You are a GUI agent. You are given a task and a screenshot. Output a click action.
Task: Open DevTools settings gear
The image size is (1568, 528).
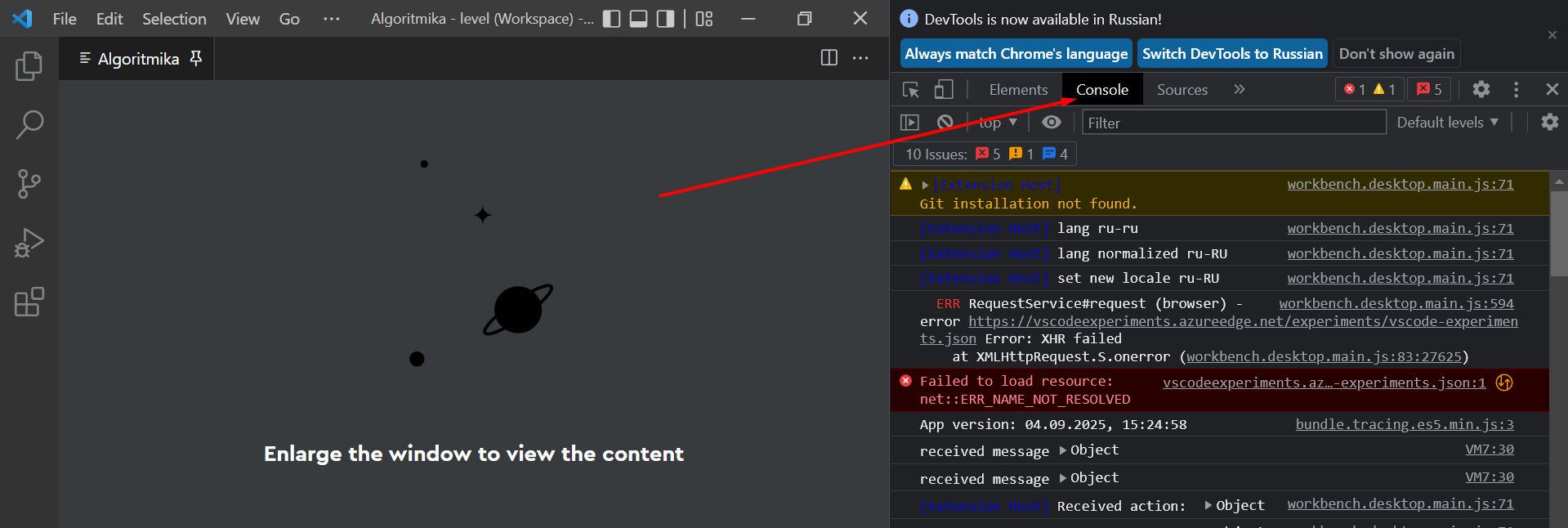coord(1481,89)
